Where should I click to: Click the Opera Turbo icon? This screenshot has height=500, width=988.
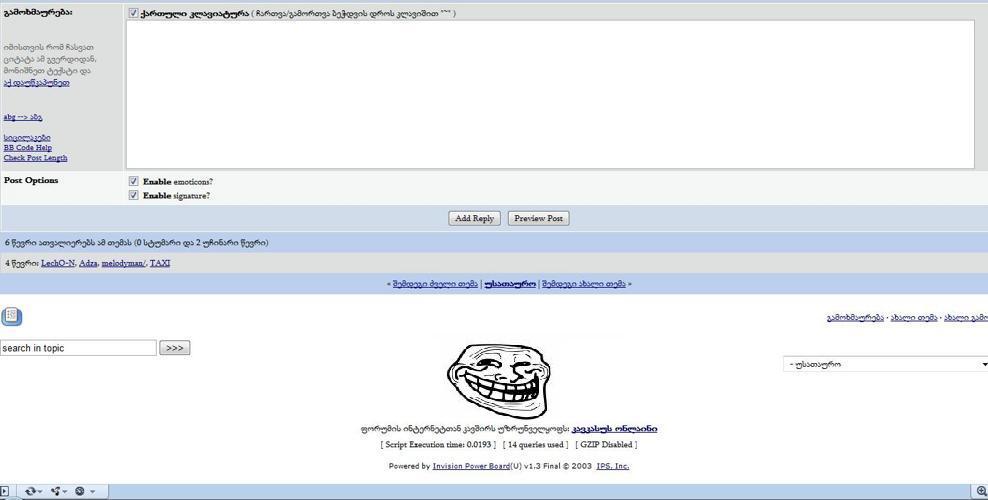click(80, 491)
